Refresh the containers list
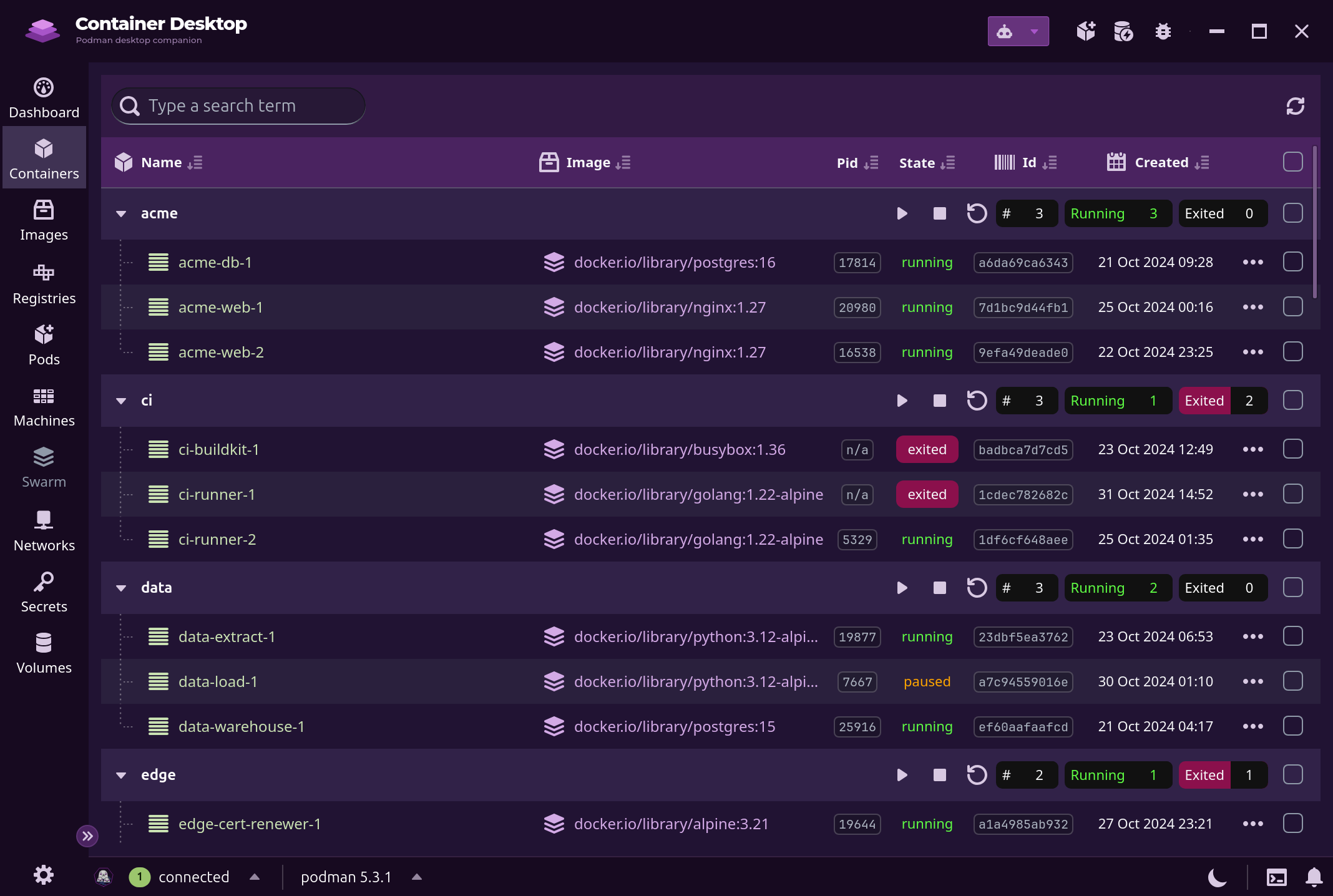The image size is (1333, 896). coord(1295,106)
